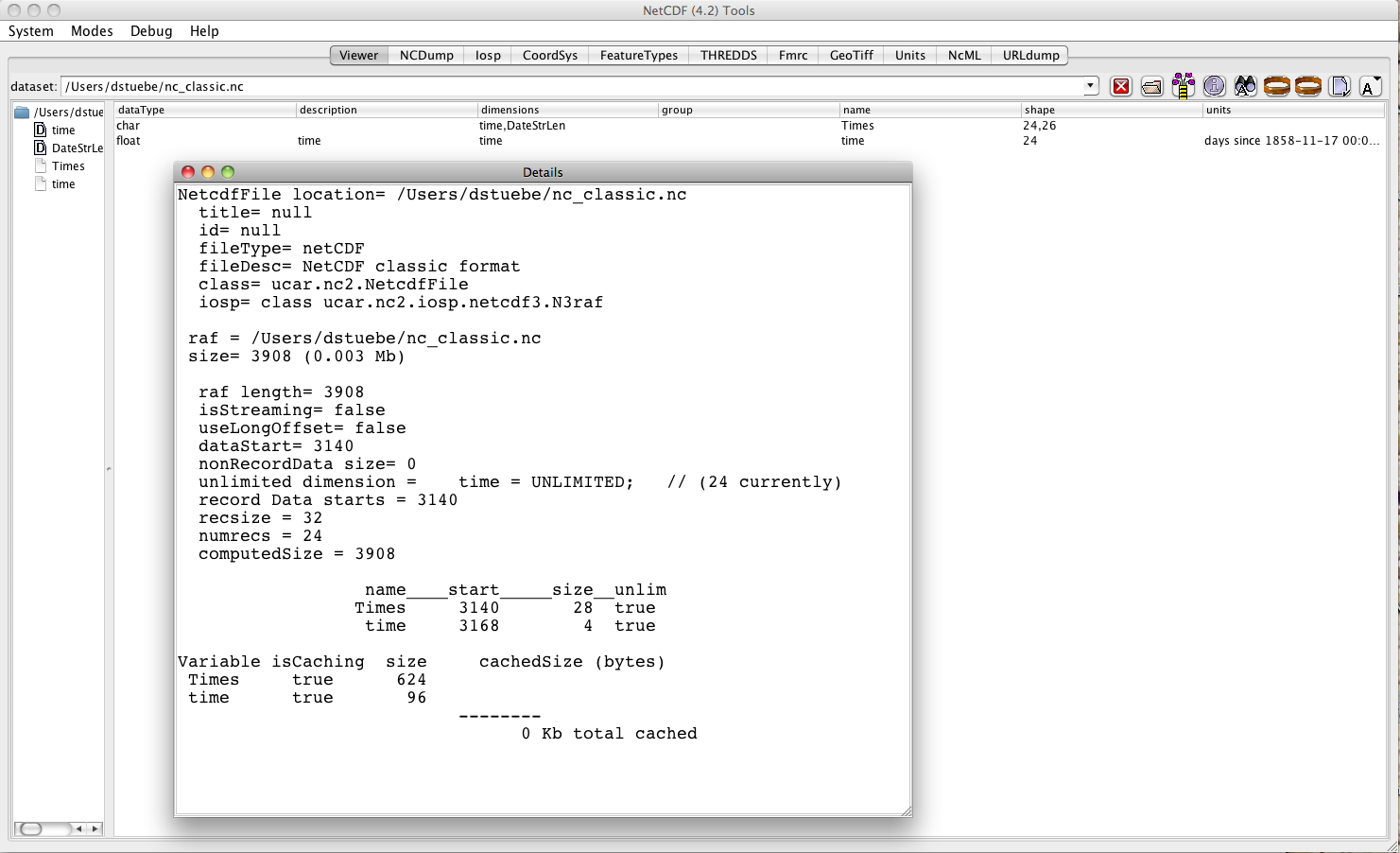The height and width of the screenshot is (853, 1400).
Task: Click the binoculars icon in the toolbar
Action: [x=1245, y=87]
